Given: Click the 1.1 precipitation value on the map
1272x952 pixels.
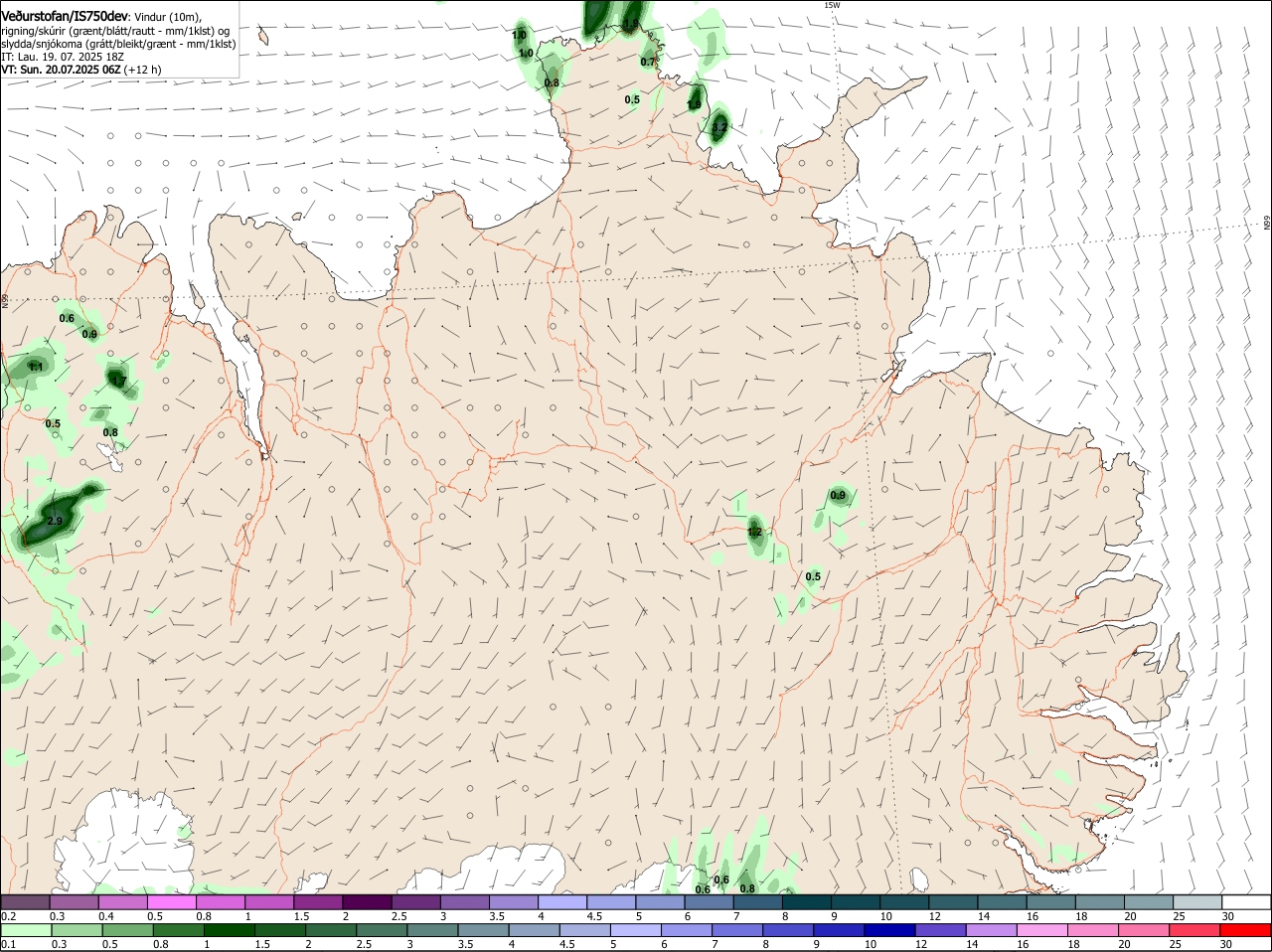Looking at the screenshot, I should 36,367.
